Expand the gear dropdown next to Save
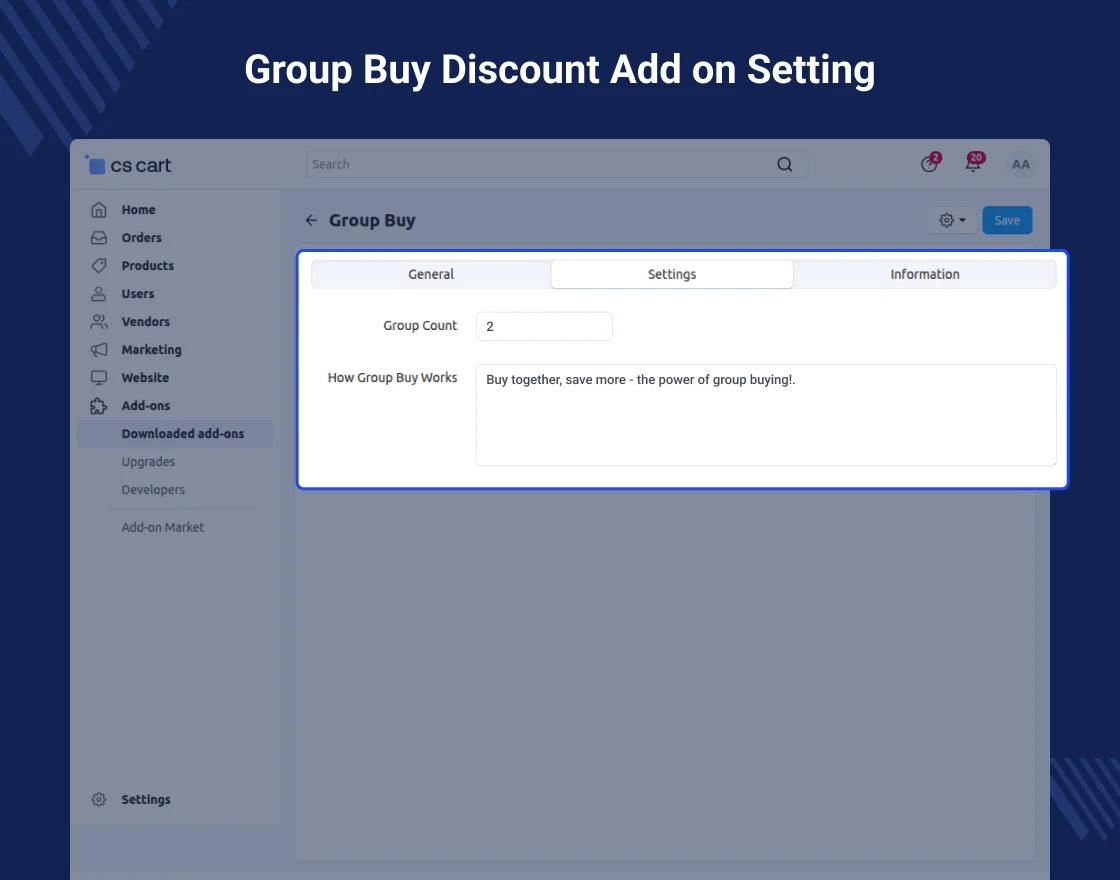The image size is (1120, 880). tap(952, 221)
